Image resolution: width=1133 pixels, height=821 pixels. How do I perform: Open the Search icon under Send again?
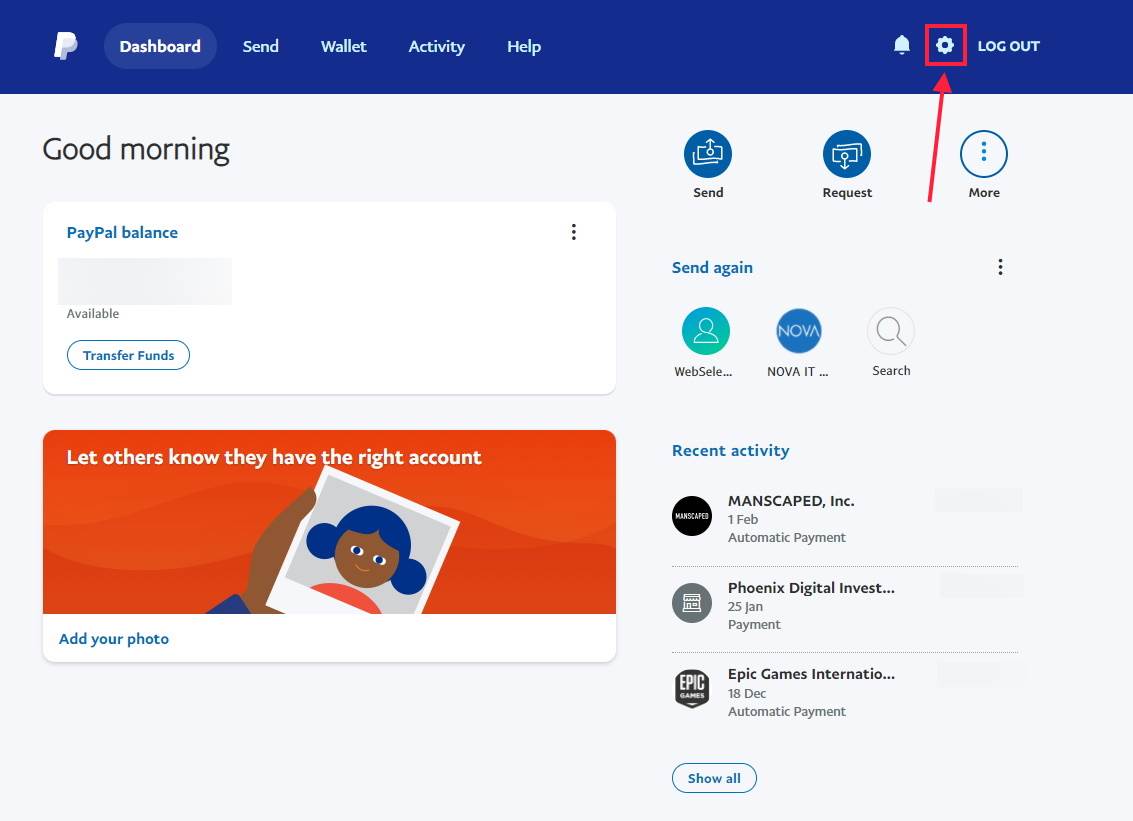[x=890, y=330]
